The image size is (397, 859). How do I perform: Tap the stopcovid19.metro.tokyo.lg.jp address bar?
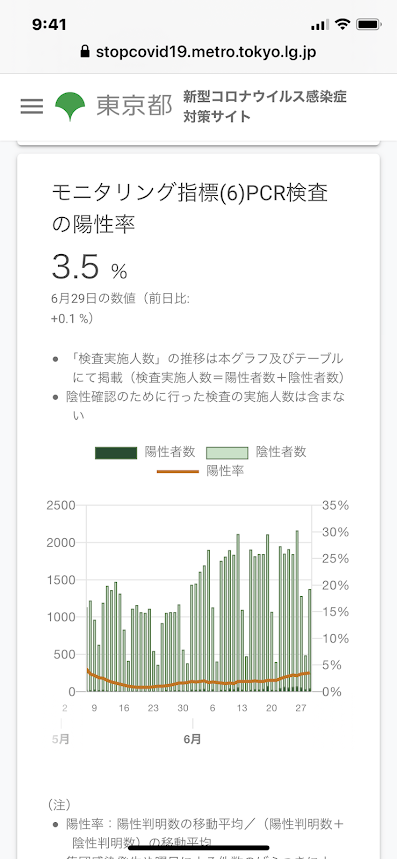[198, 52]
